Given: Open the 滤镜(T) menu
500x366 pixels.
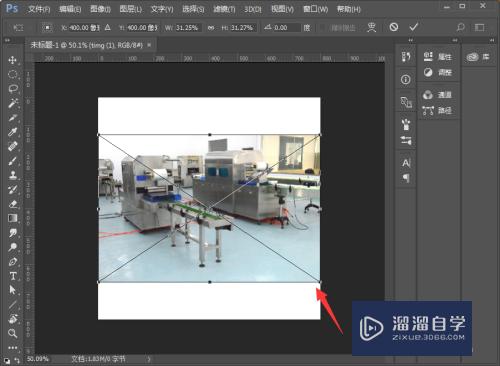Looking at the screenshot, I should [x=224, y=9].
